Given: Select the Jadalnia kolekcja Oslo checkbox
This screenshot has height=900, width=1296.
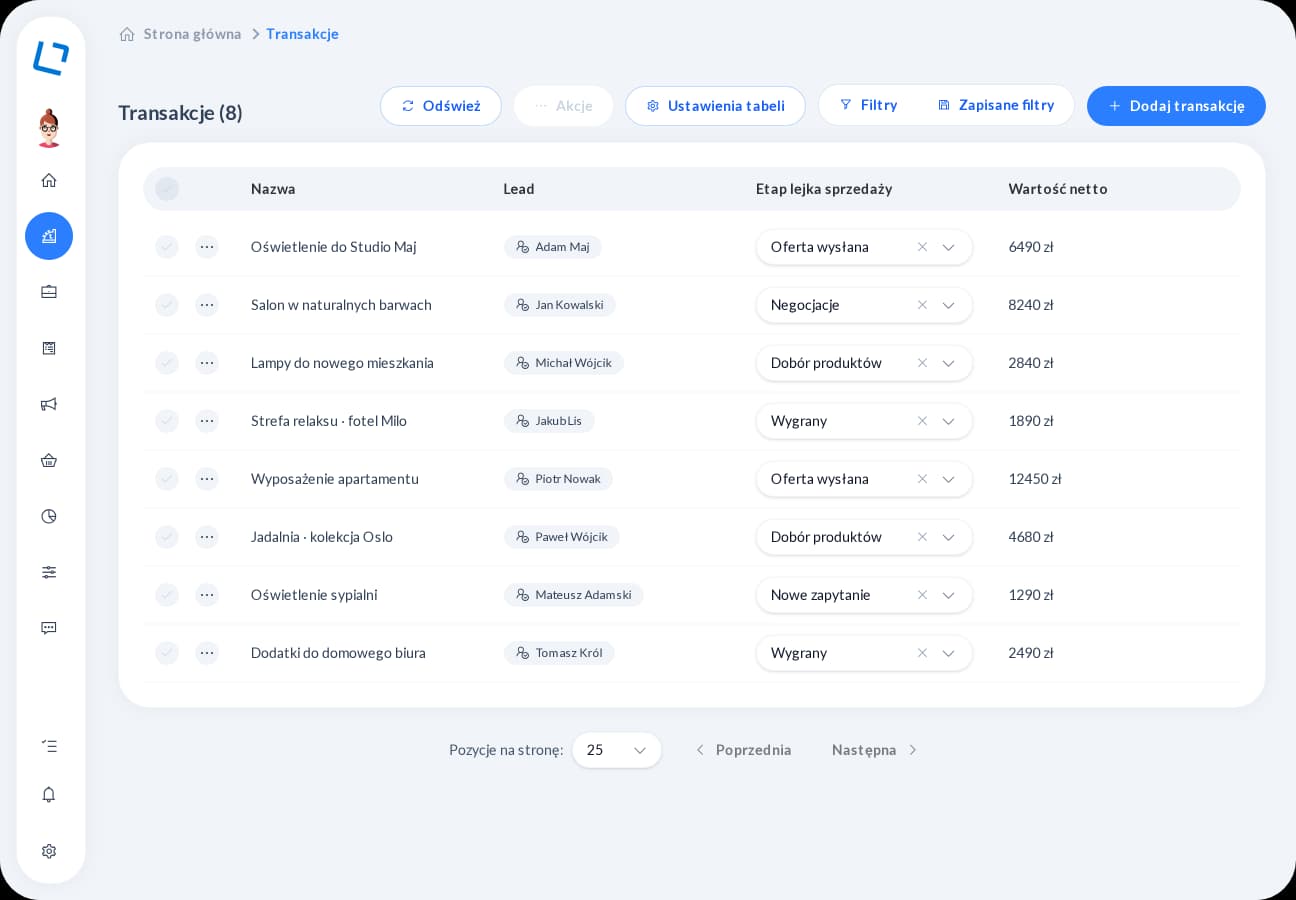Looking at the screenshot, I should point(167,537).
